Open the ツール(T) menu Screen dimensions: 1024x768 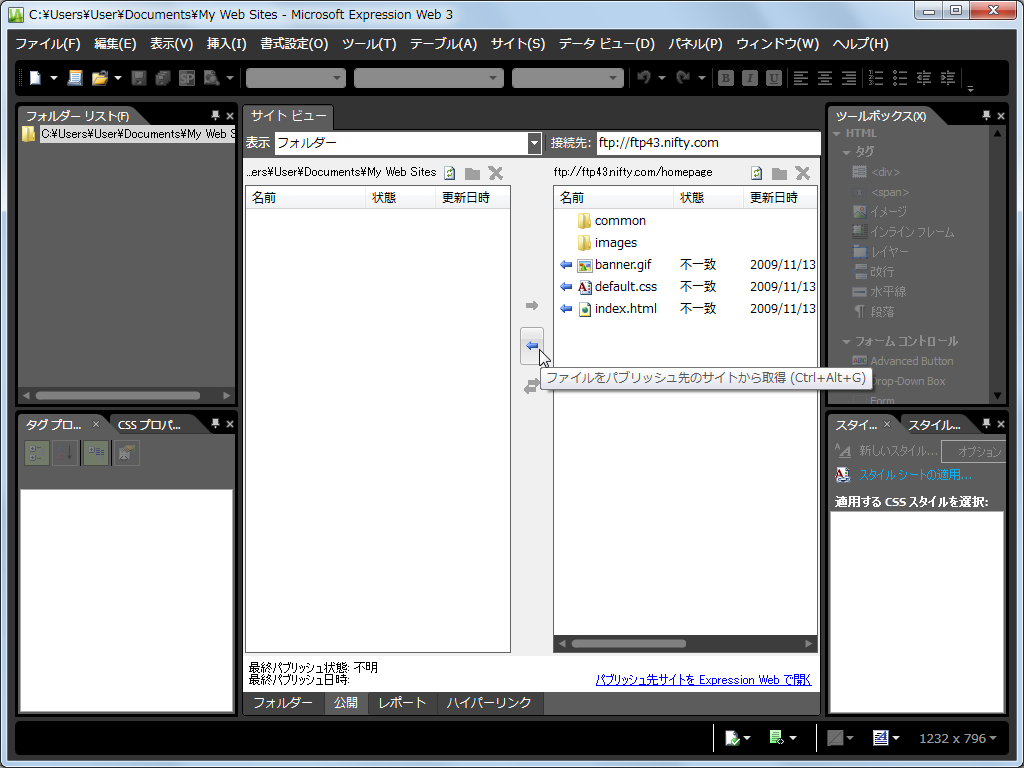pos(369,44)
